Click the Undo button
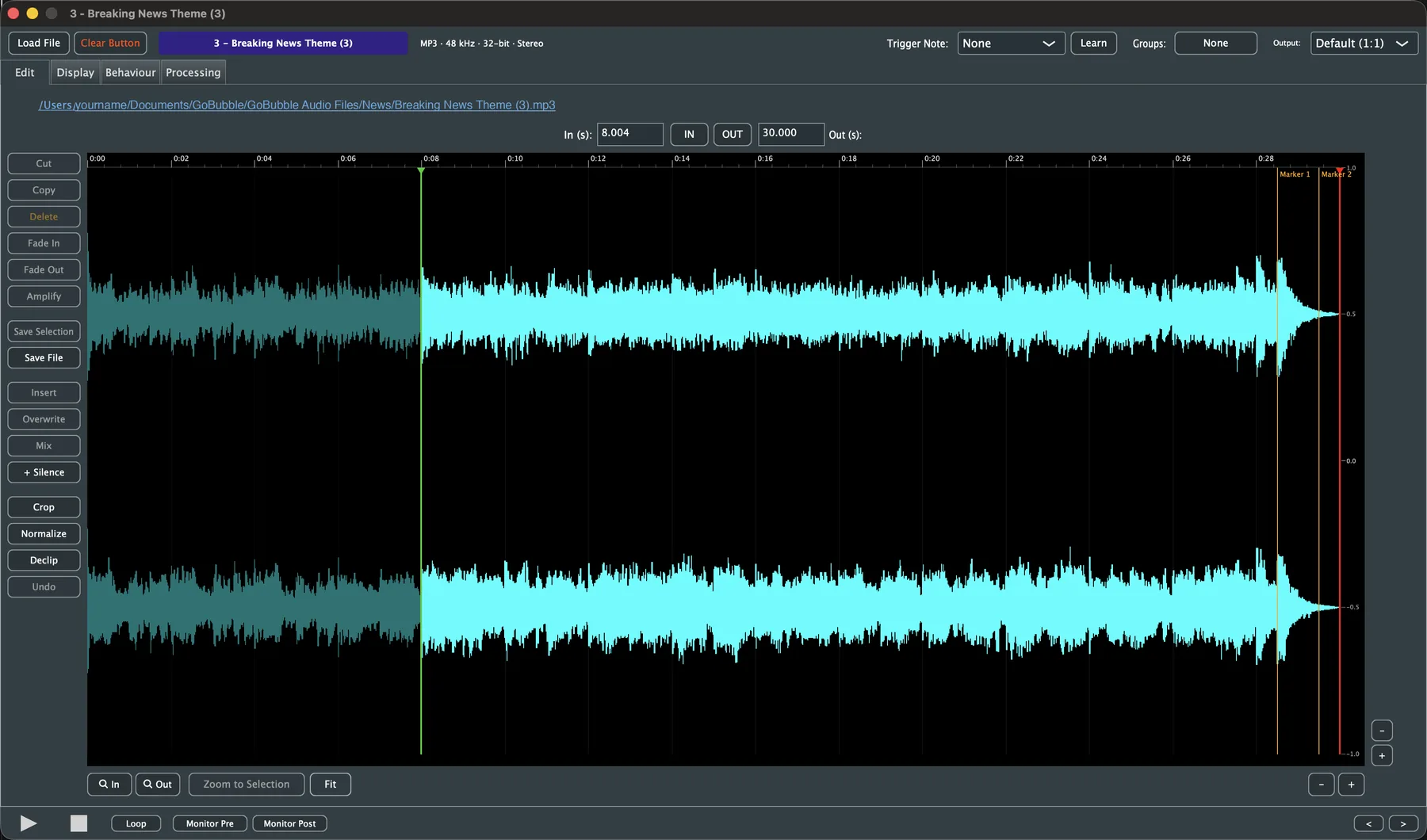 click(44, 587)
